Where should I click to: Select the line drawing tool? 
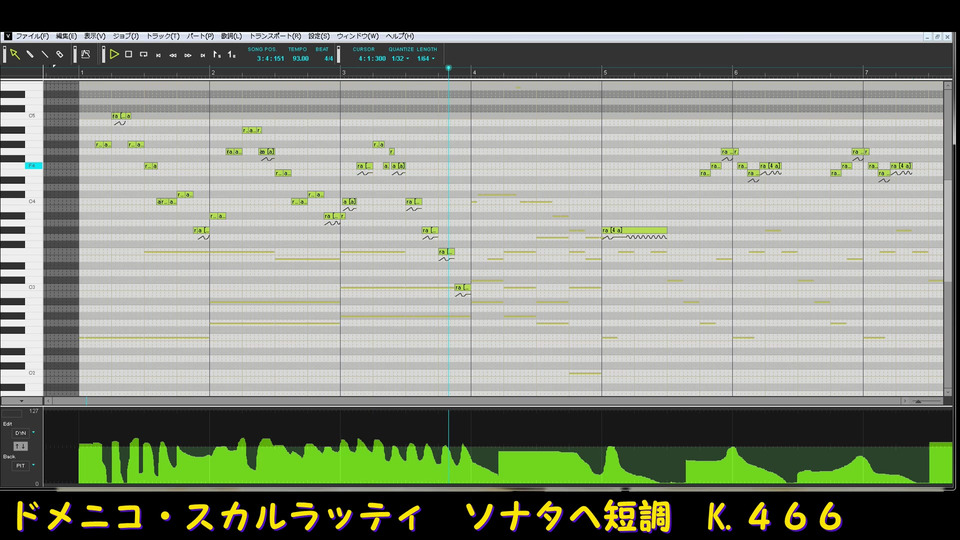[x=45, y=54]
